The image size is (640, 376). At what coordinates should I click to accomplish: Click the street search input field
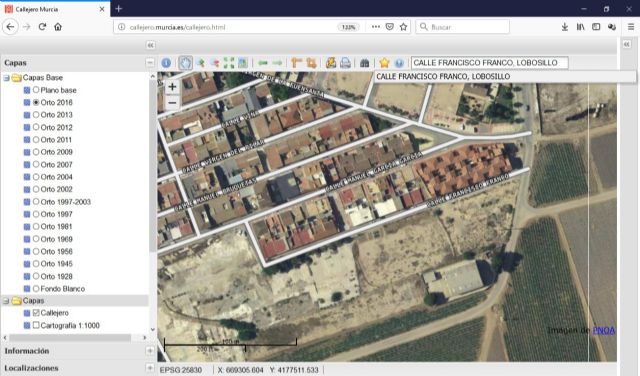coord(489,62)
